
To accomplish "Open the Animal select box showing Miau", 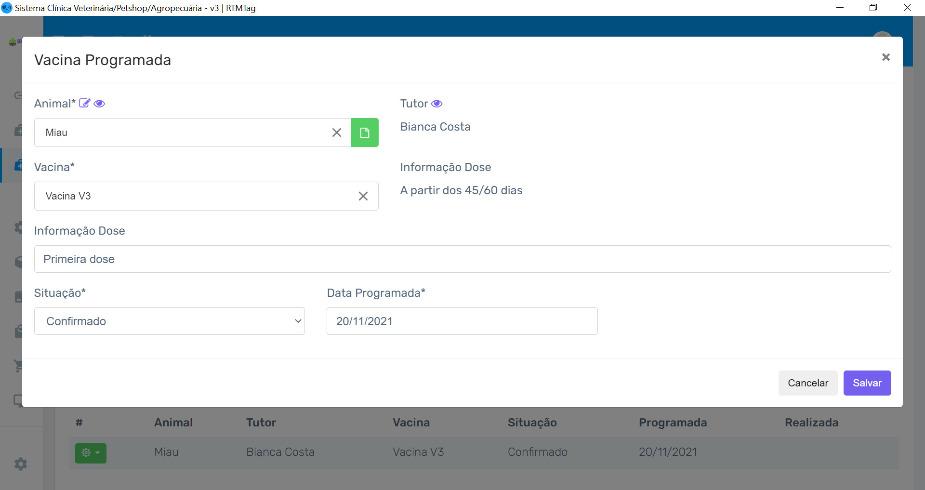I will (180, 132).
